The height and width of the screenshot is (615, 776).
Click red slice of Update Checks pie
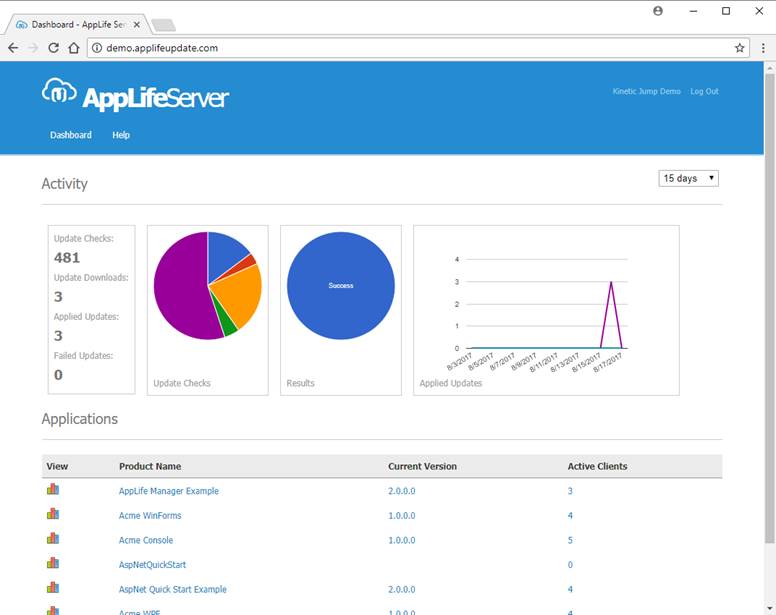pos(247,262)
